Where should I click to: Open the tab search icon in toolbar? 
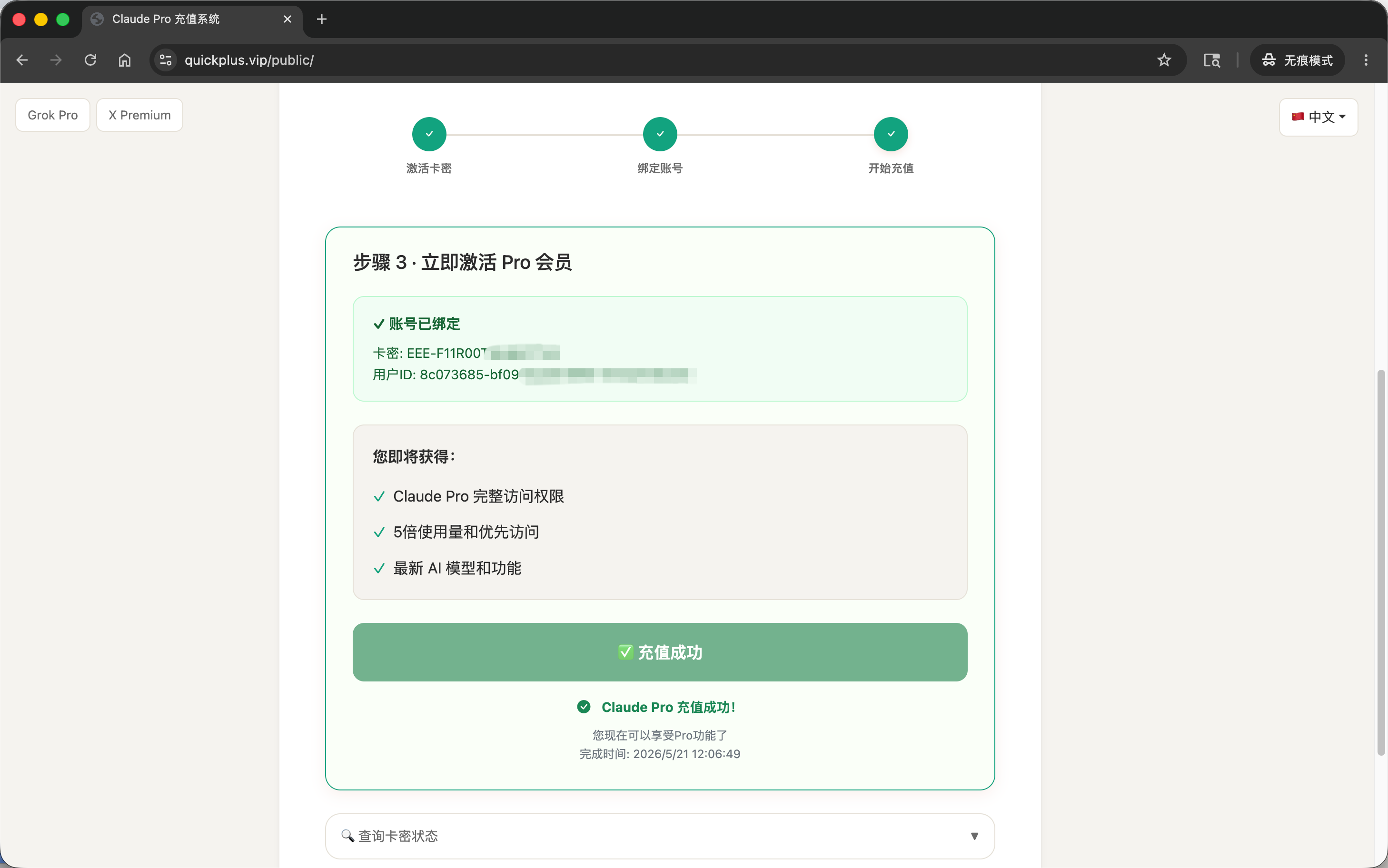[1211, 59]
